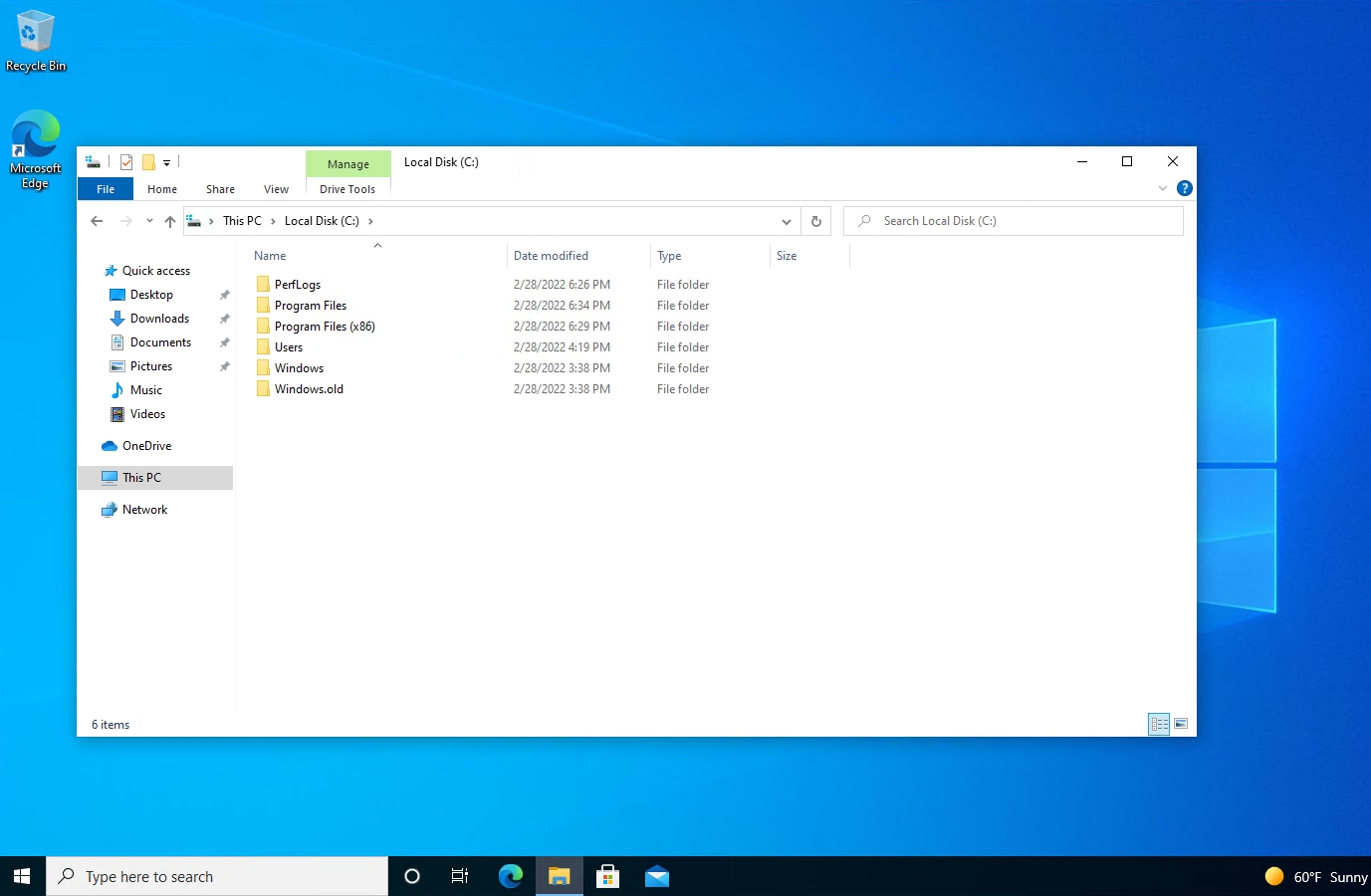
Task: Open the PerfLogs folder
Action: point(297,284)
